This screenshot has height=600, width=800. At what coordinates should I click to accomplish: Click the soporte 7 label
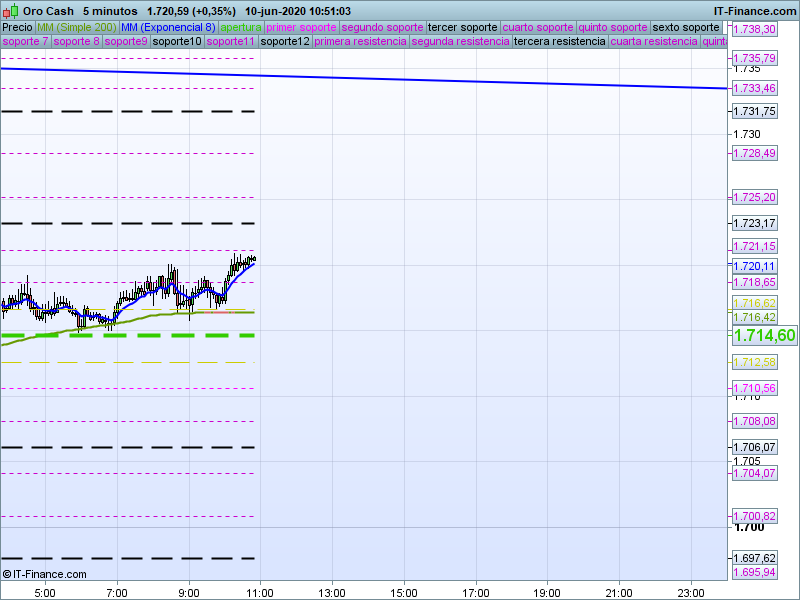tap(25, 41)
